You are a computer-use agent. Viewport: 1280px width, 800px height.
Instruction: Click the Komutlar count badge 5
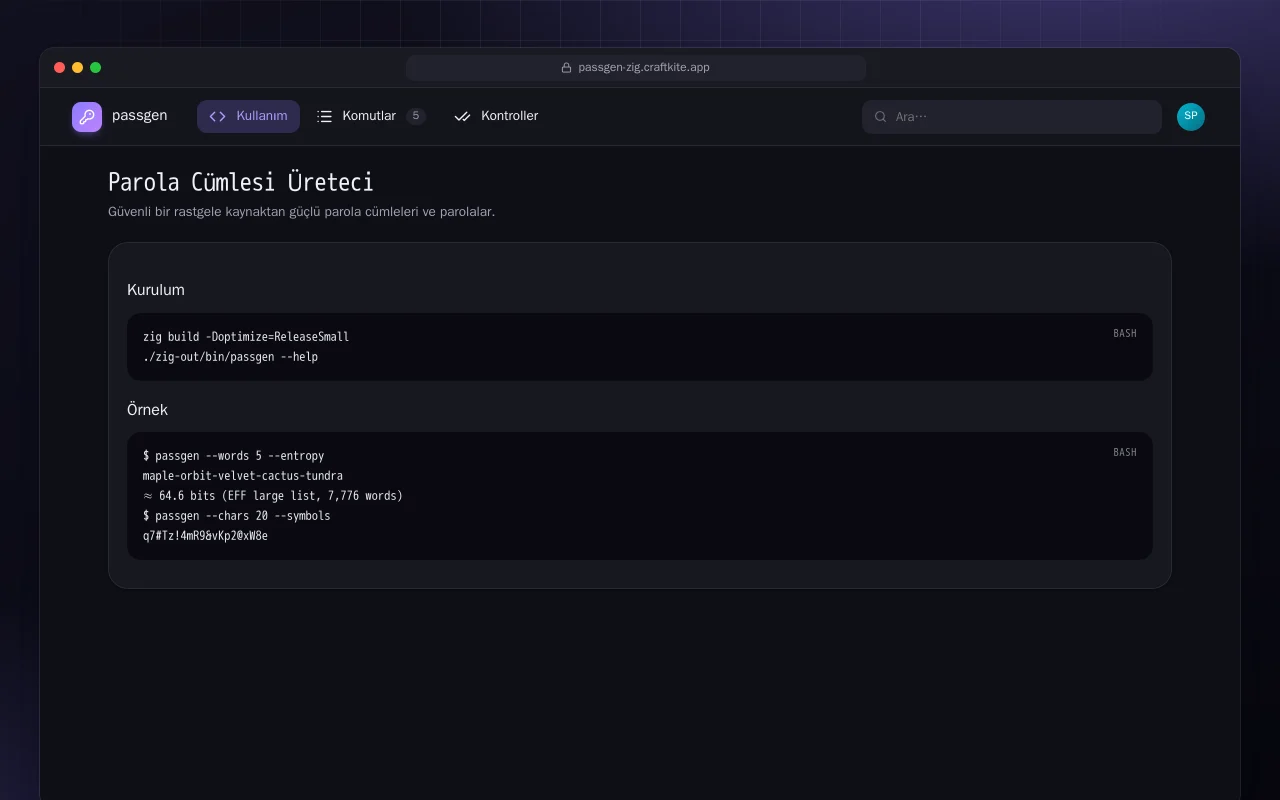(416, 116)
